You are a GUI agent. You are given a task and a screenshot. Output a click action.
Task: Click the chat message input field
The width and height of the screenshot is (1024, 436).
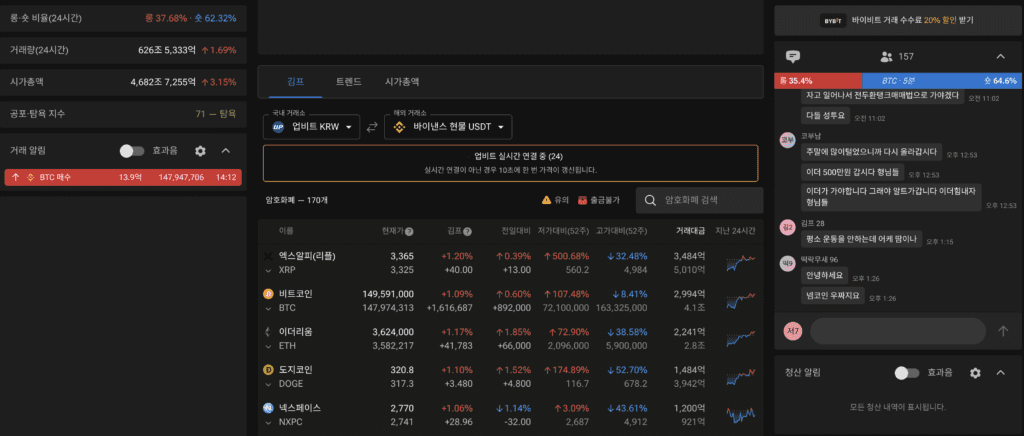pyautogui.click(x=898, y=331)
